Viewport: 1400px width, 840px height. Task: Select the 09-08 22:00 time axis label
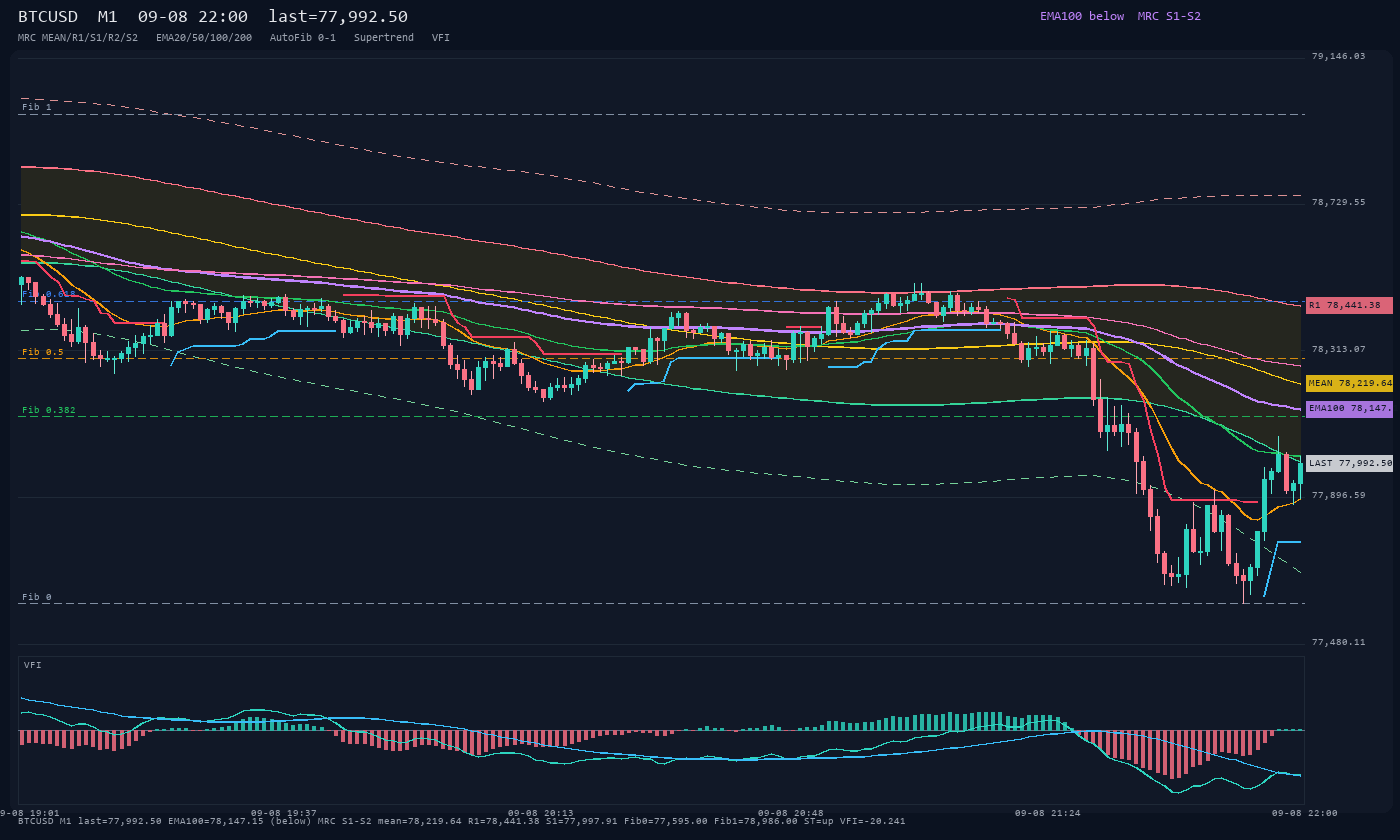(1305, 813)
